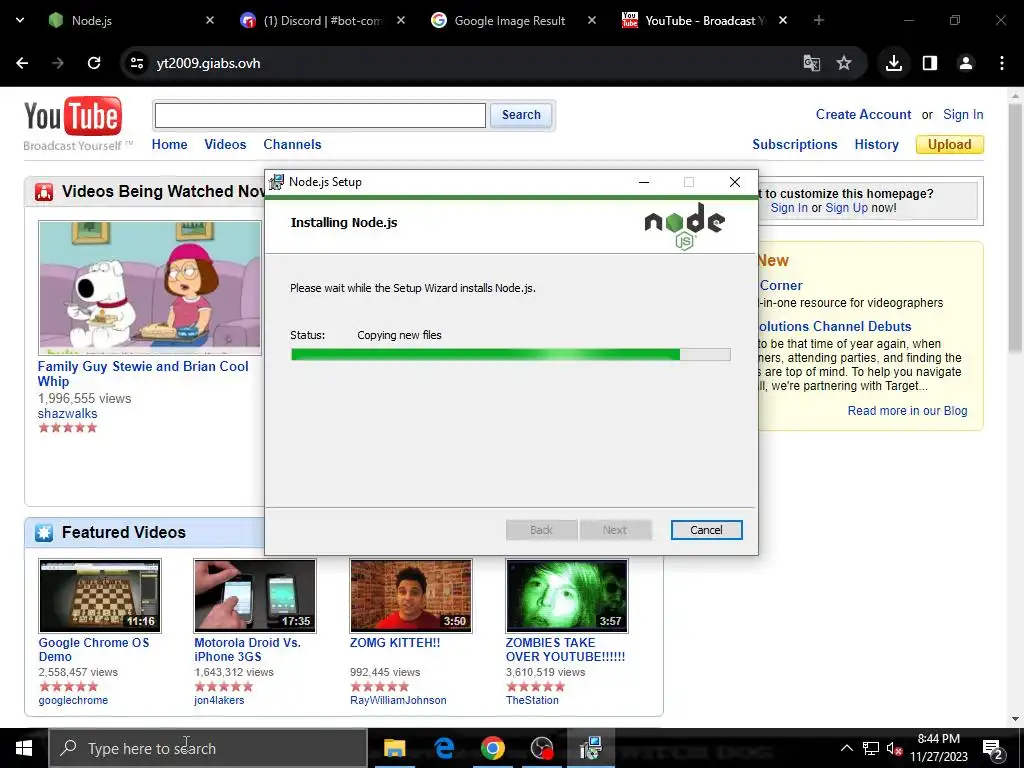Screen dimensions: 1024x768
Task: Click the browser back arrow
Action: [22, 63]
